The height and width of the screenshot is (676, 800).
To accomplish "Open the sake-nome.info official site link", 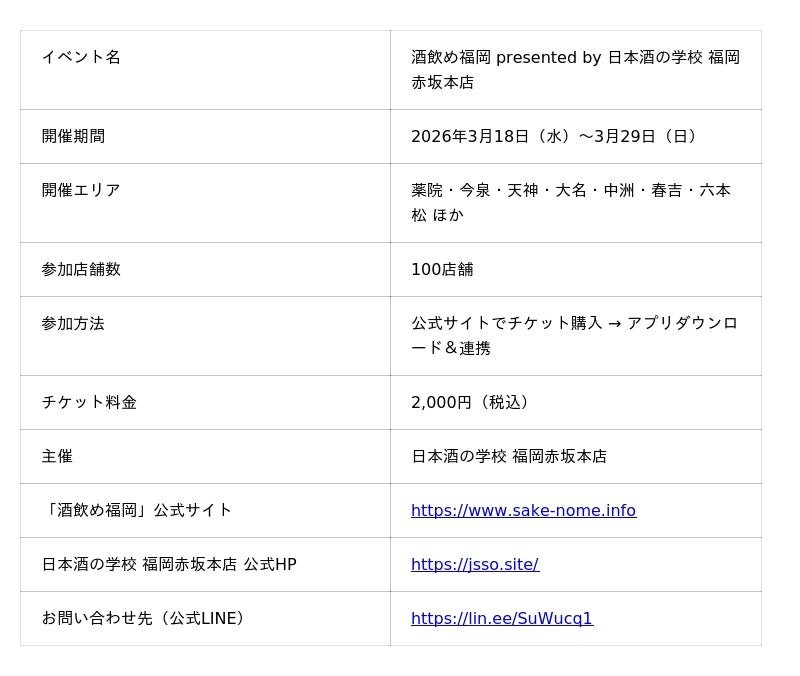I will [x=523, y=511].
